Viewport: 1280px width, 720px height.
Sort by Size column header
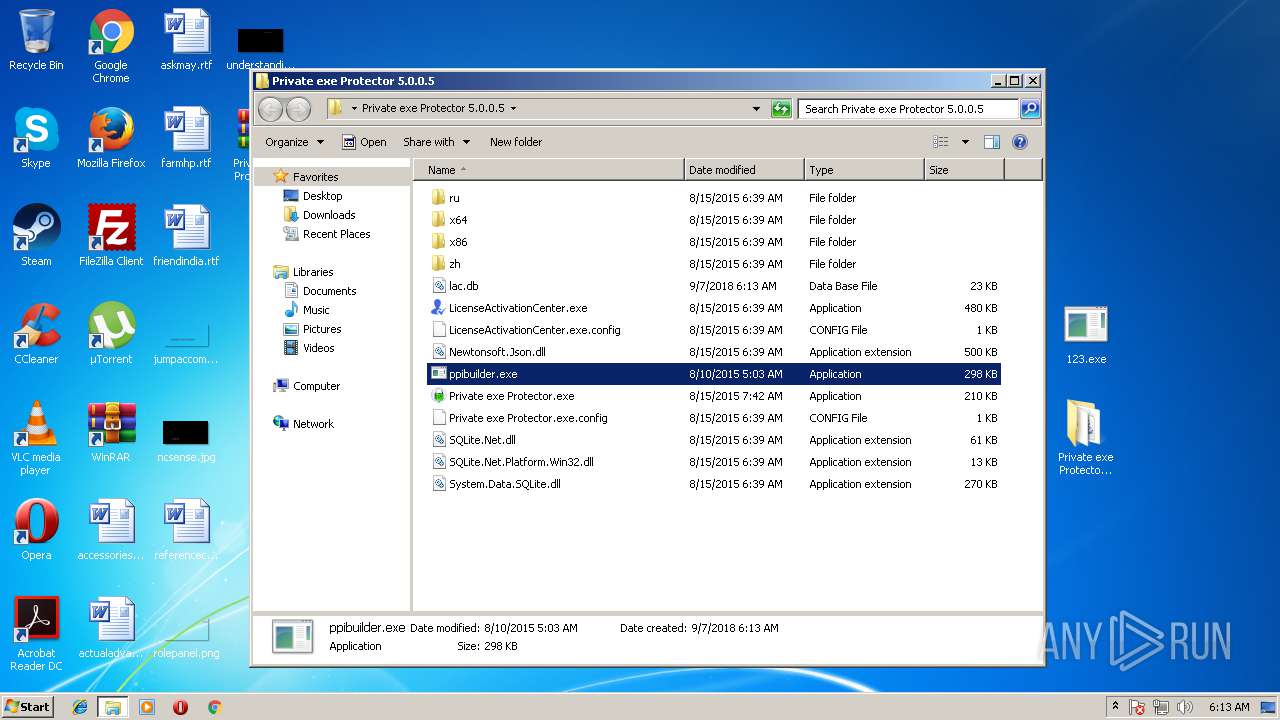964,170
